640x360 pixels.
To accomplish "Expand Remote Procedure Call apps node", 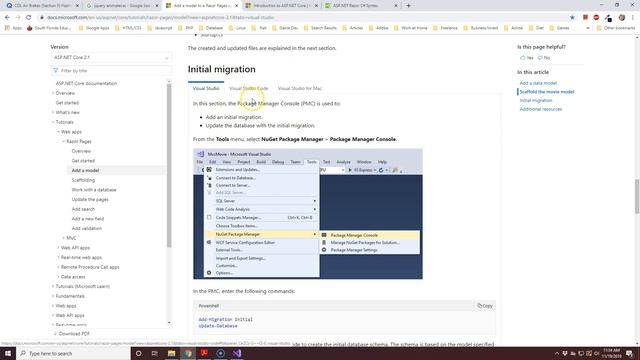I will (58, 267).
